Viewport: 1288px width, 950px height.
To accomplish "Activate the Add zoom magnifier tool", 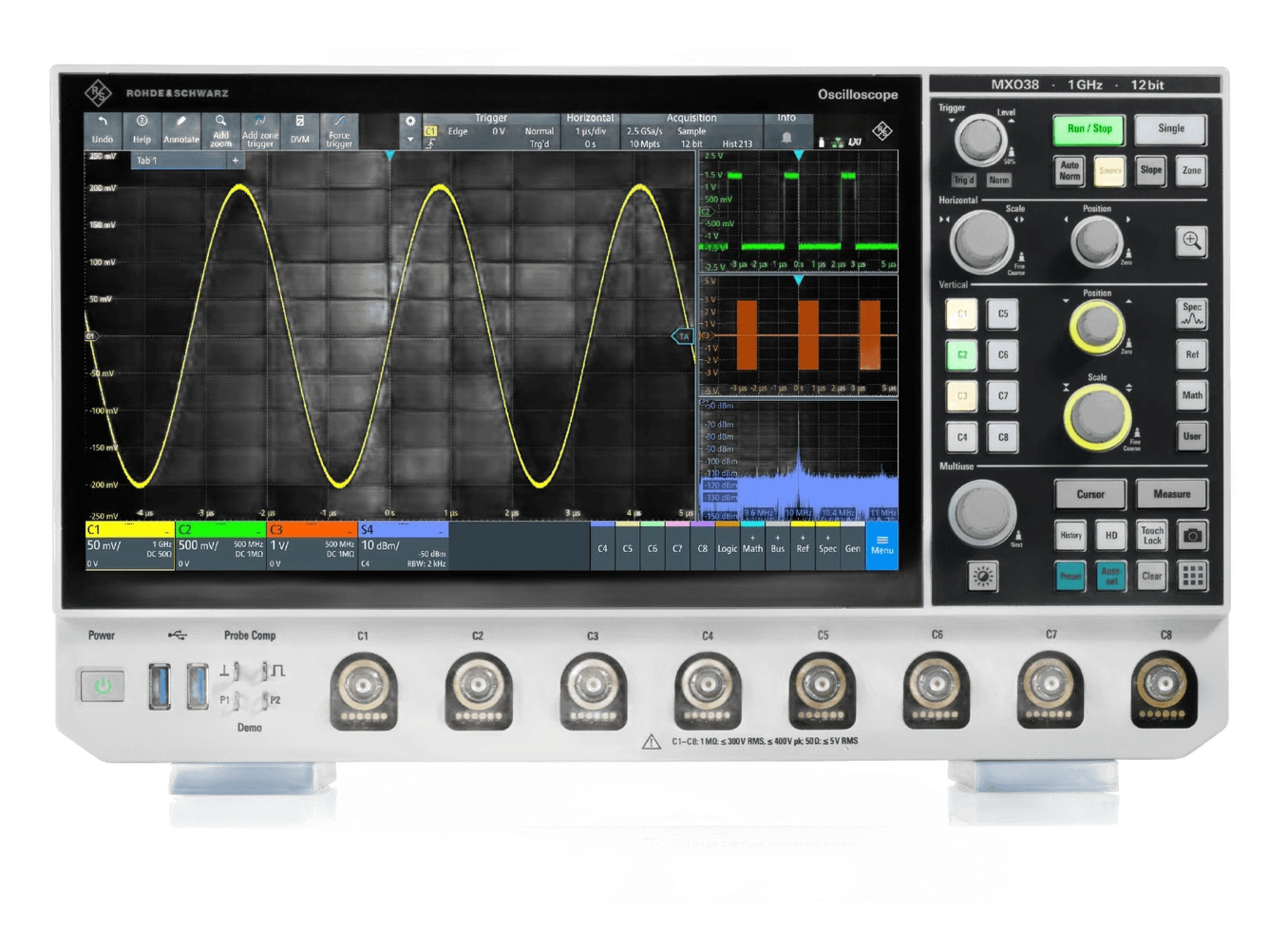I will click(220, 130).
